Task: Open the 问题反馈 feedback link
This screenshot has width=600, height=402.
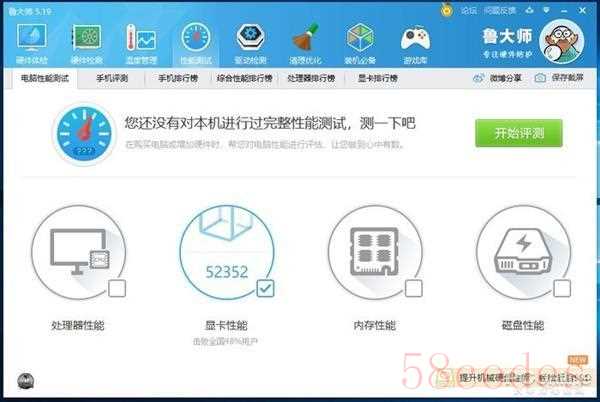Action: [500, 10]
